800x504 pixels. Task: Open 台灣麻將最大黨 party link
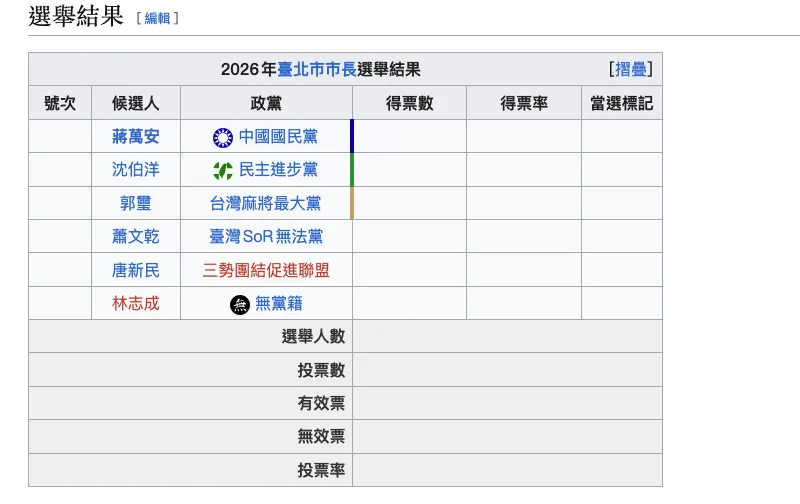click(x=266, y=203)
